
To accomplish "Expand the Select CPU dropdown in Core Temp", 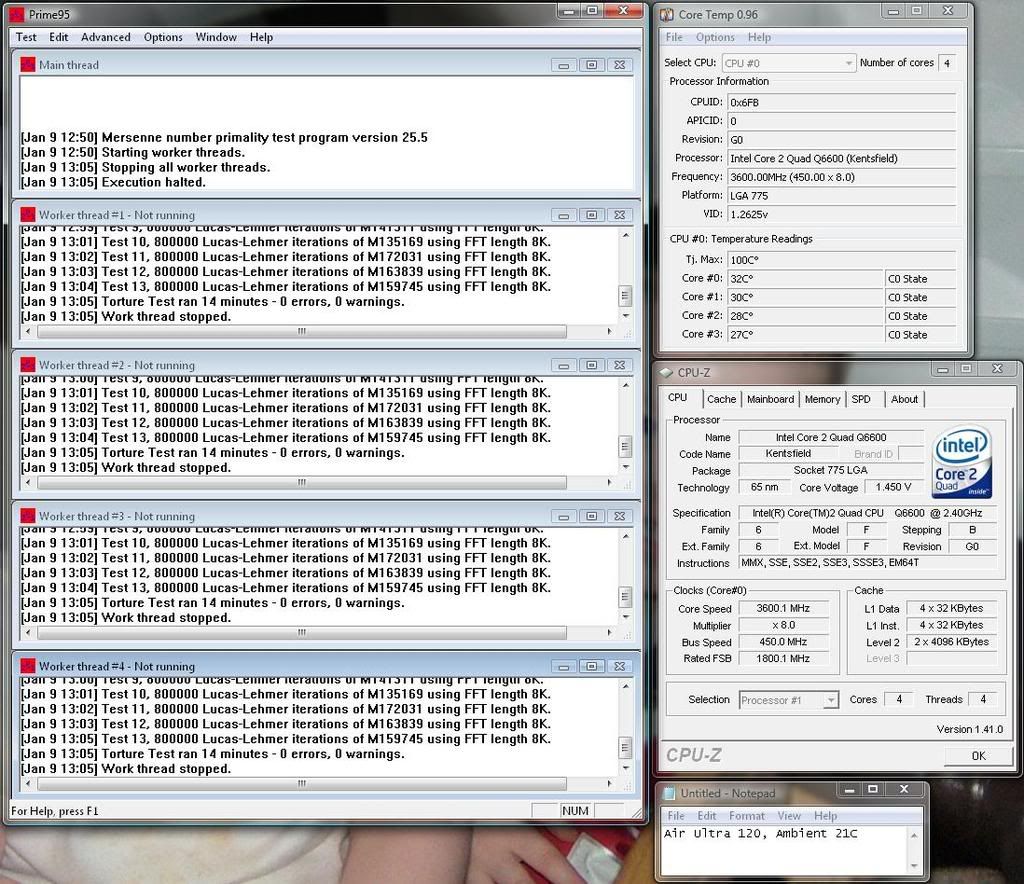I will point(848,63).
